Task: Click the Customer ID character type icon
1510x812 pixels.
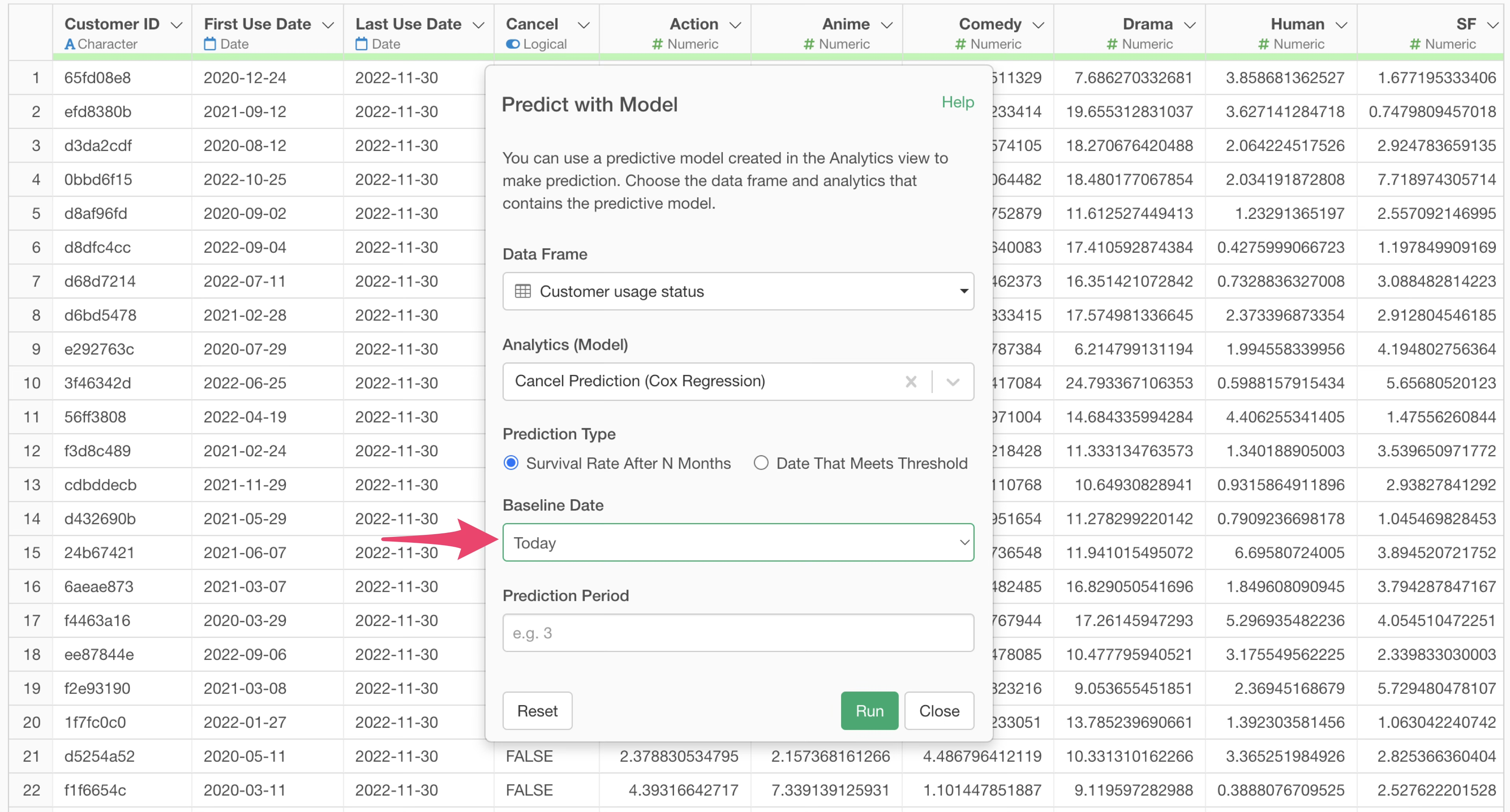Action: 70,44
